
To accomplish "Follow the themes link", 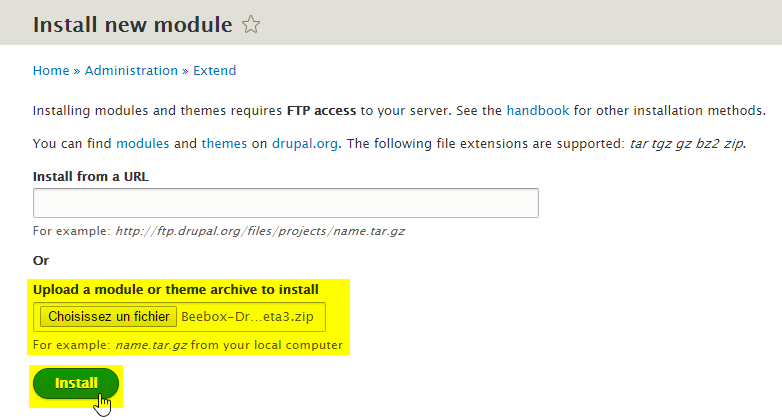I will coord(224,144).
